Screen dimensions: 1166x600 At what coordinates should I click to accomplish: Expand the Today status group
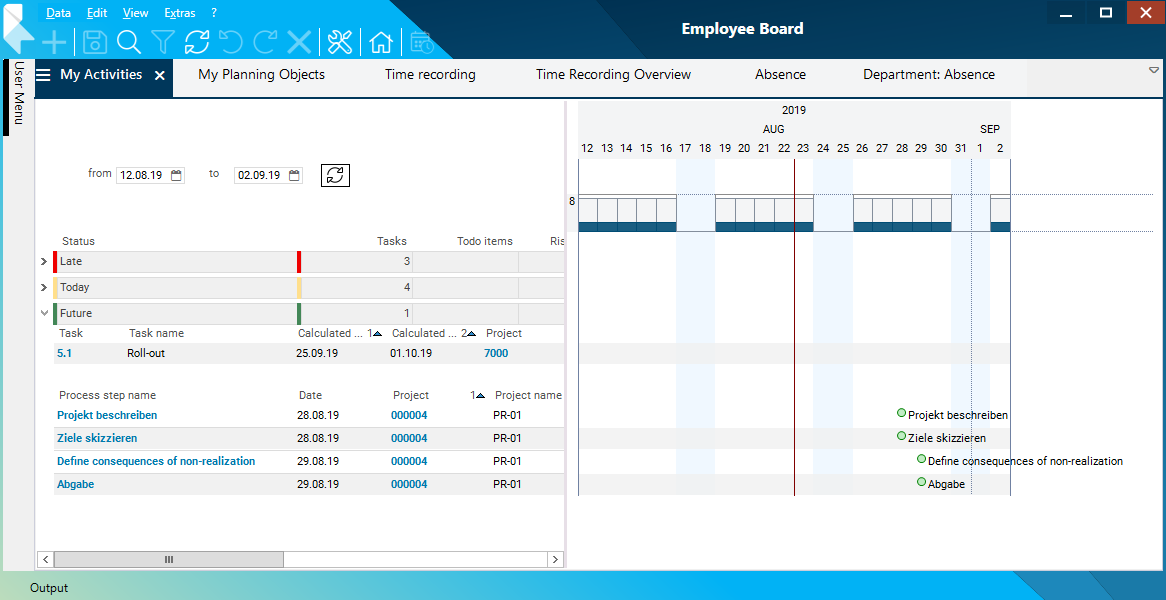point(44,287)
